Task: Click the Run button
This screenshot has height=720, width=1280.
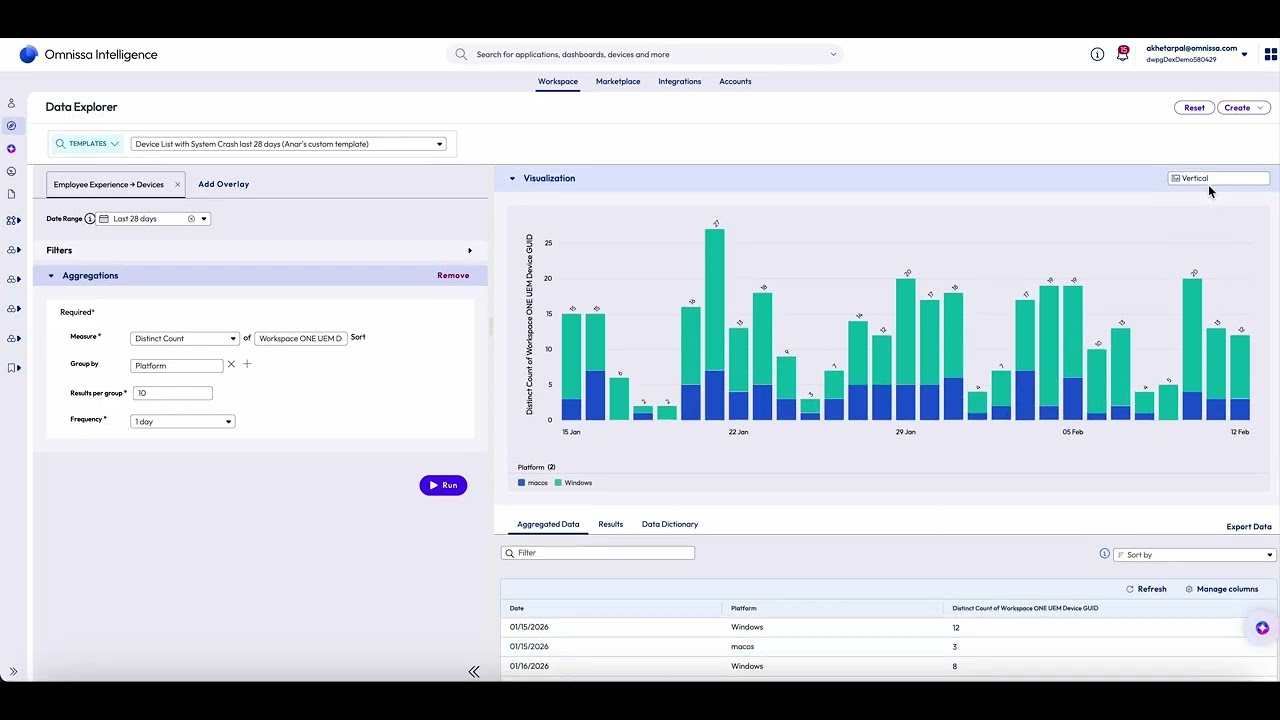Action: (x=443, y=485)
